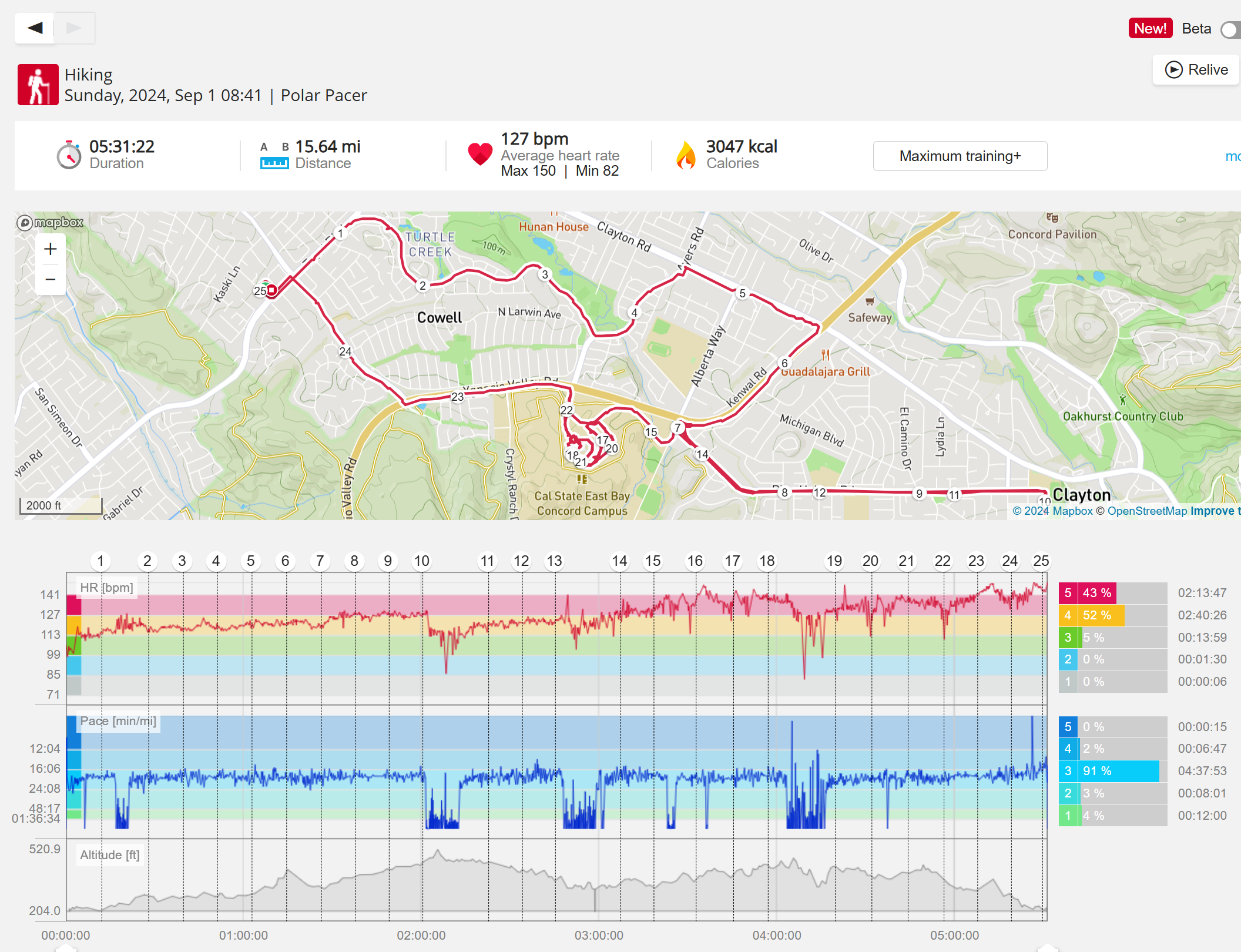Zoom in on the map
The image size is (1241, 952).
coord(51,249)
